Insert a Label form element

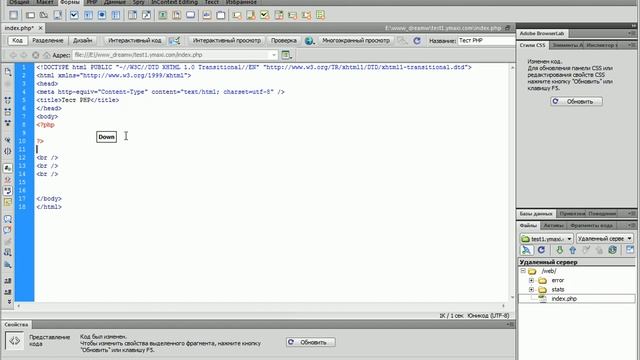pos(207,15)
